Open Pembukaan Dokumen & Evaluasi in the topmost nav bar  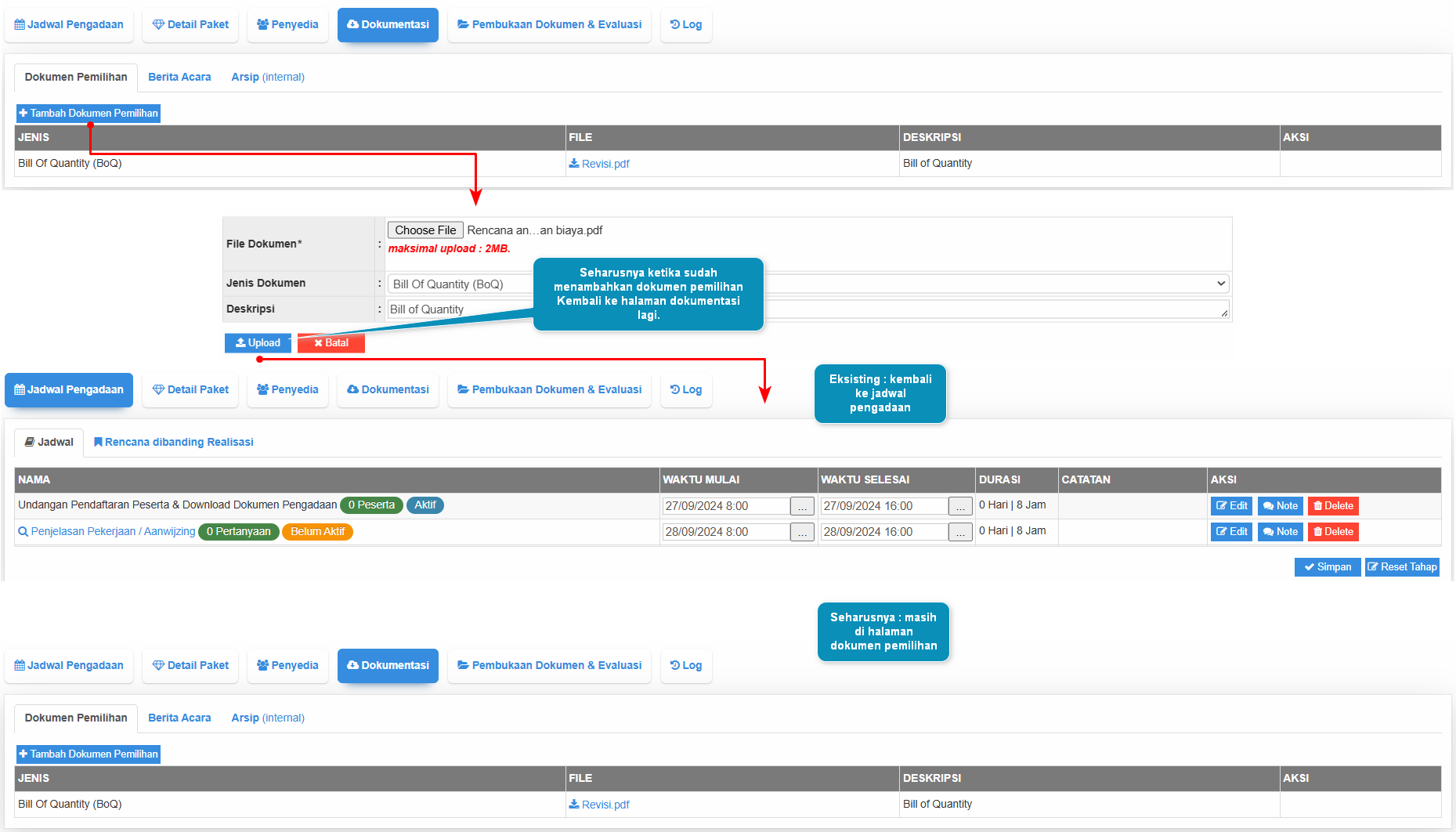tap(549, 24)
